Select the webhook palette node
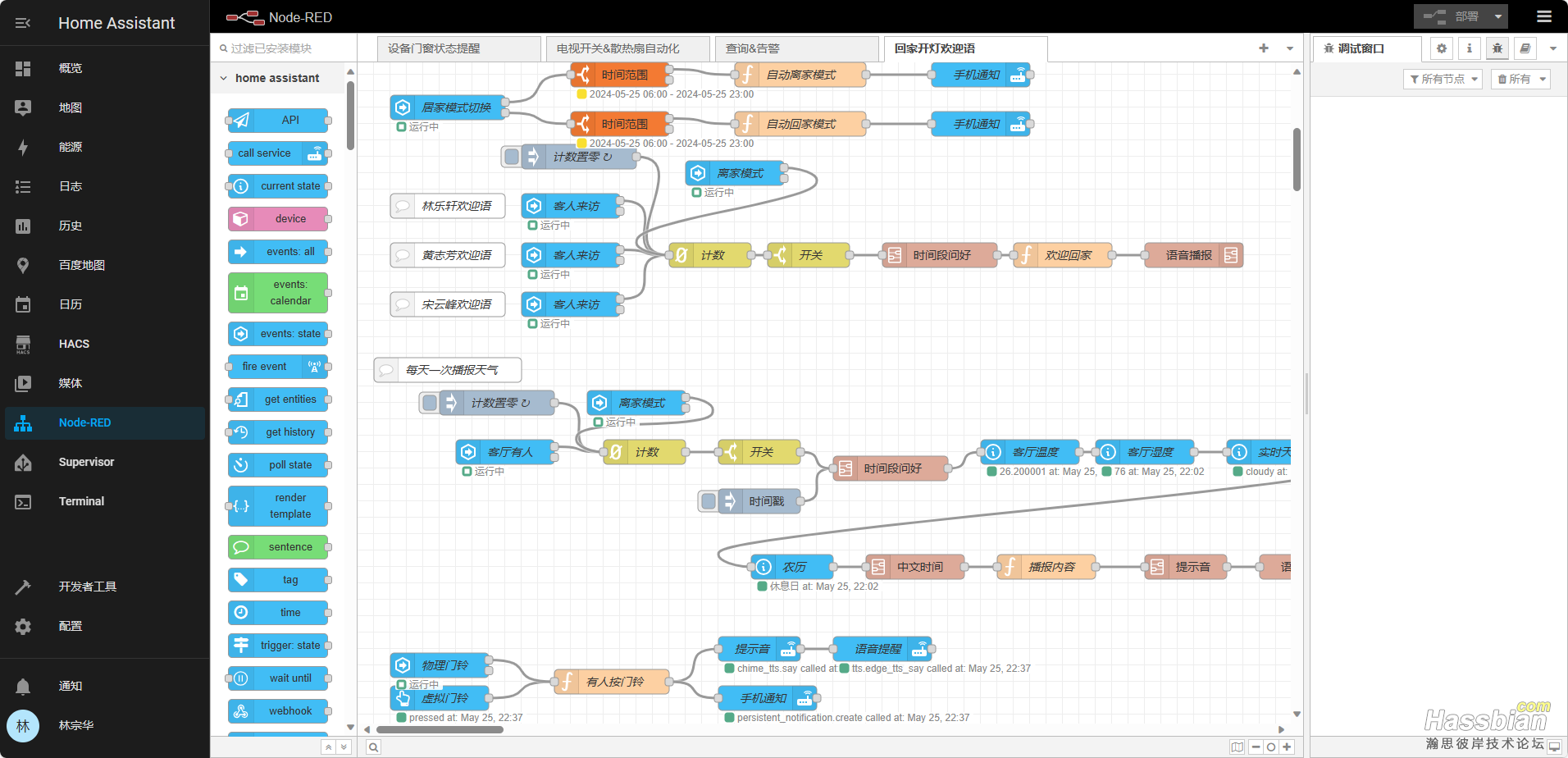This screenshot has width=1568, height=758. [278, 711]
